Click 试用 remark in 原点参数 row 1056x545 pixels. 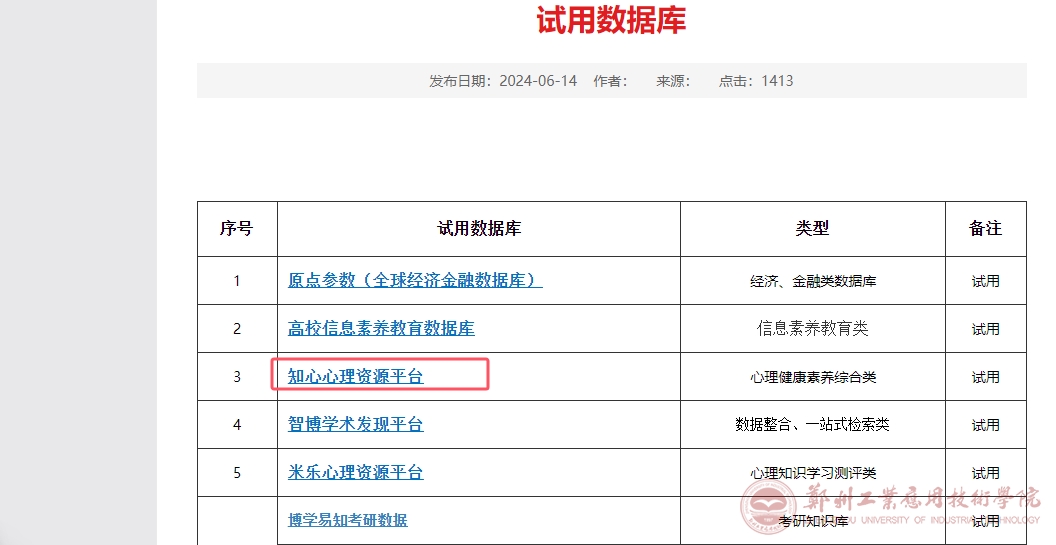point(985,281)
